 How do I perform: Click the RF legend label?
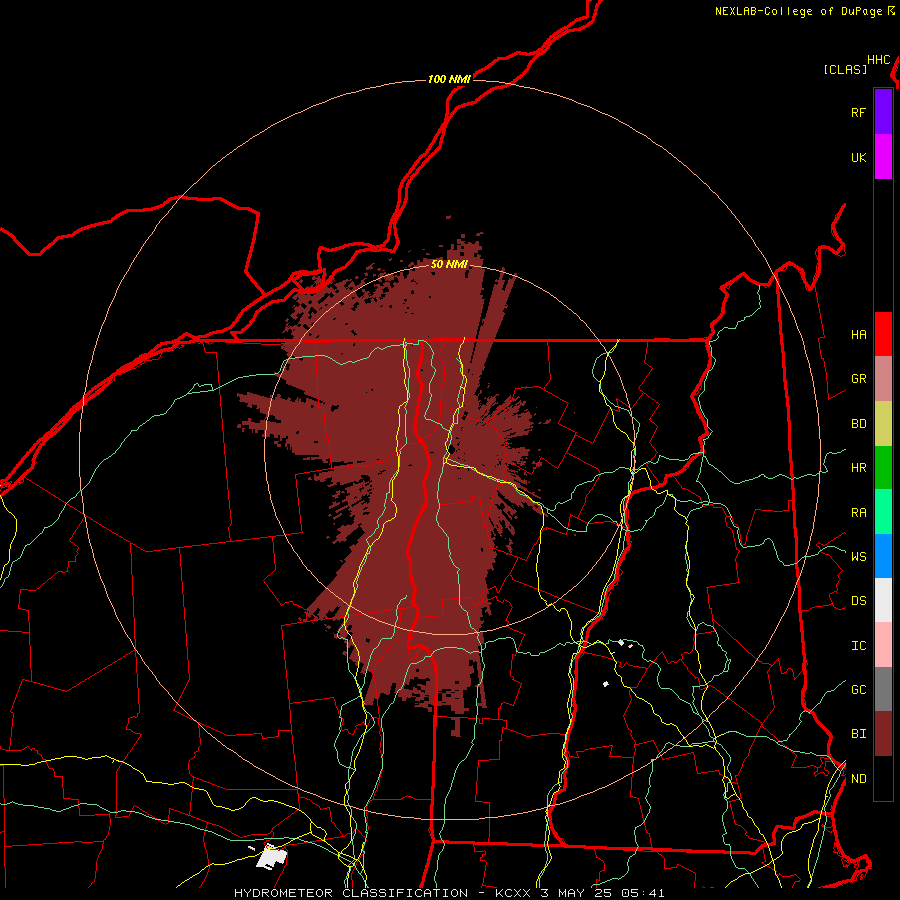pos(858,112)
